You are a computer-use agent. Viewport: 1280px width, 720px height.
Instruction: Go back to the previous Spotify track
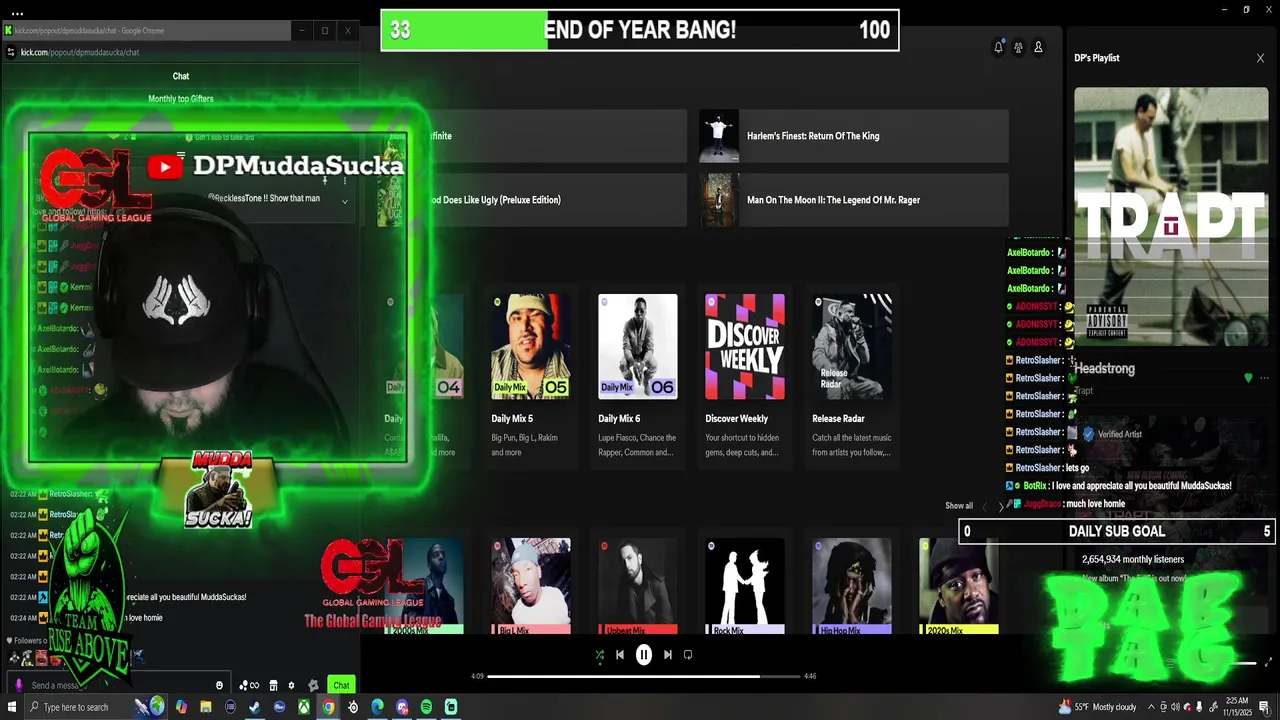point(620,655)
